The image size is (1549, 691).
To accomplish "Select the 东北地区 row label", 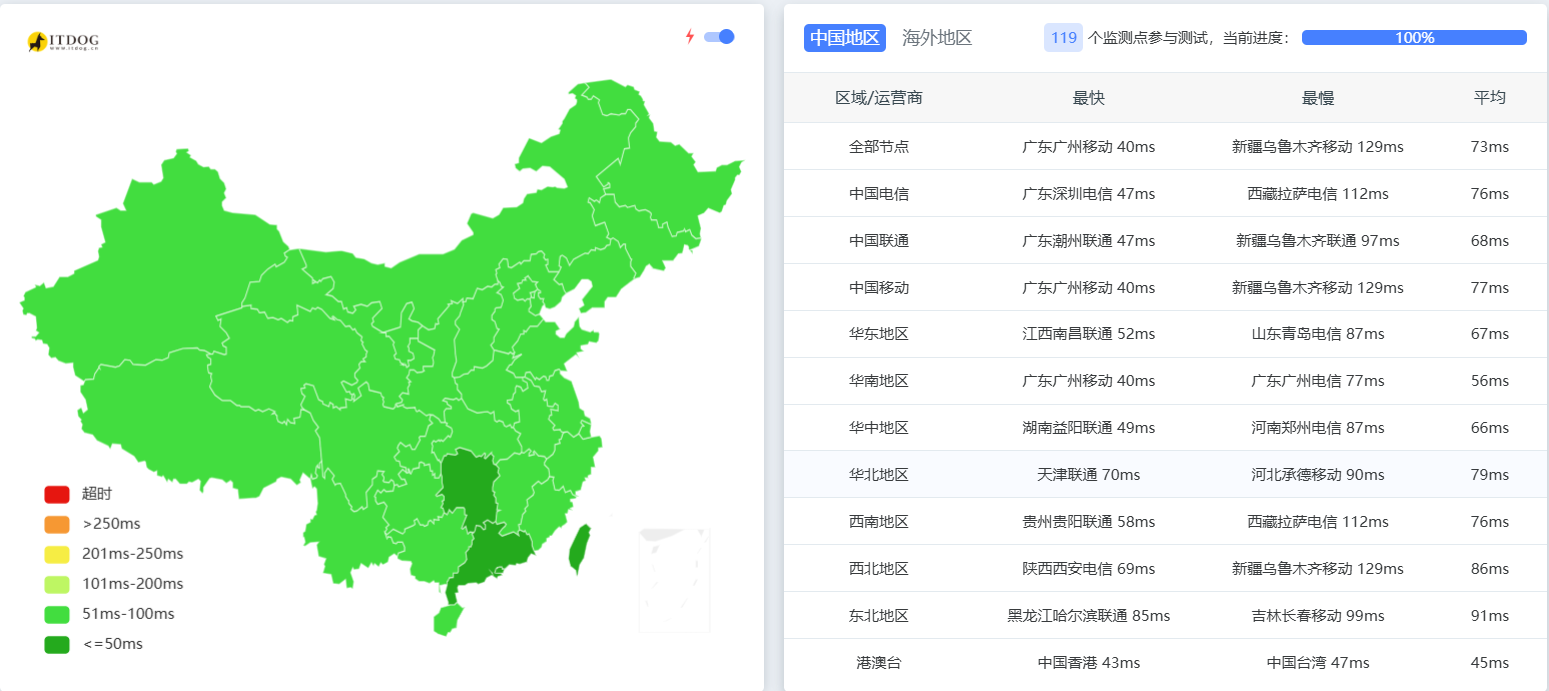I will (x=879, y=616).
